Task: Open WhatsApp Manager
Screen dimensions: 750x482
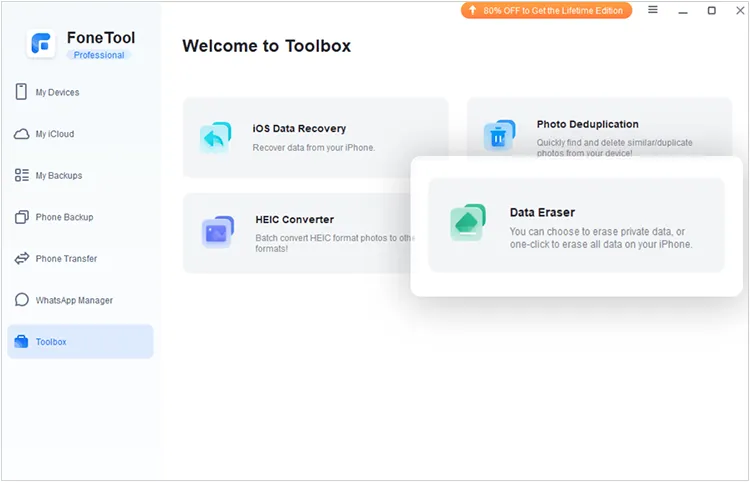Action: pyautogui.click(x=80, y=300)
